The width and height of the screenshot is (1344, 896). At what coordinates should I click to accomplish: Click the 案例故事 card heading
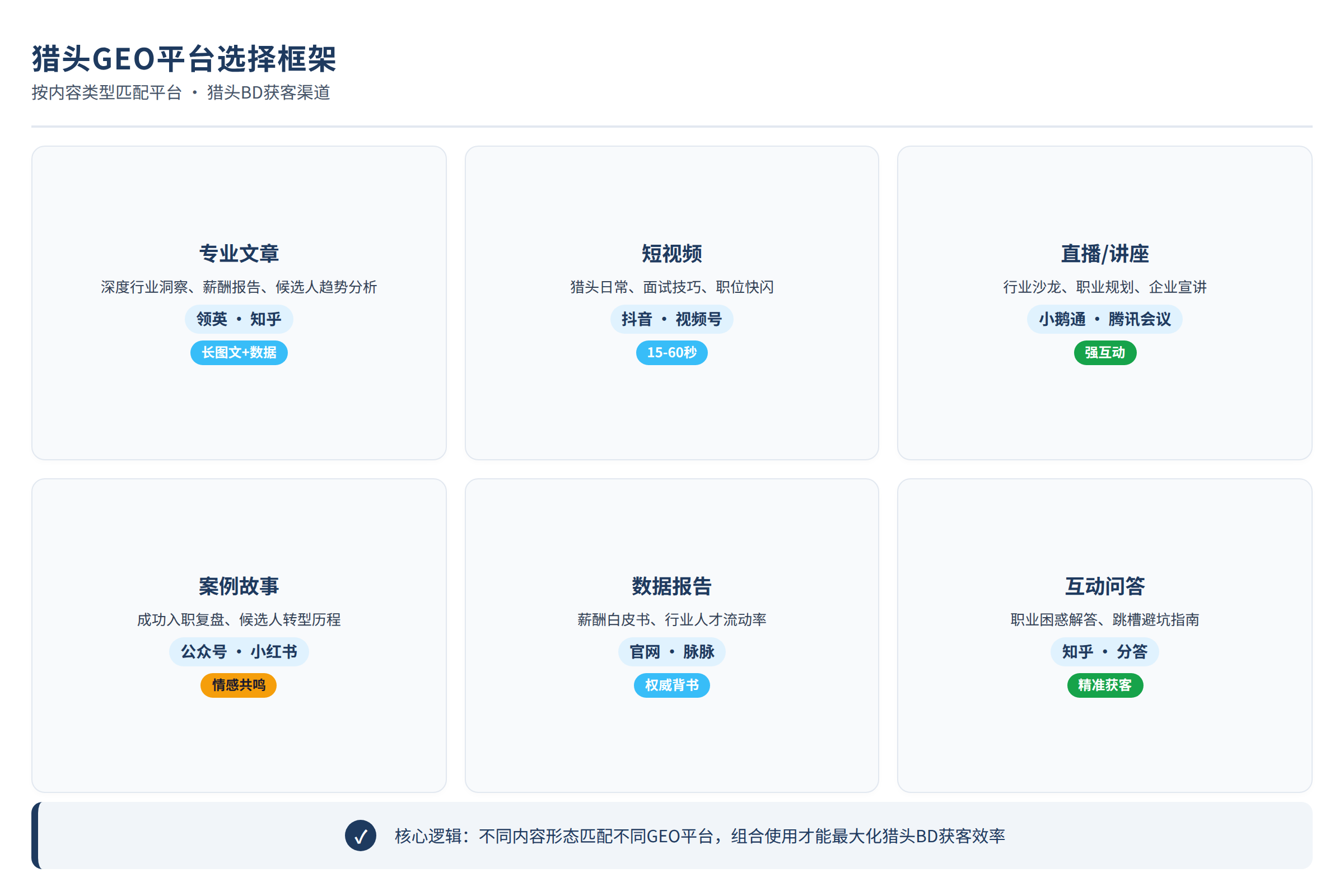coord(239,586)
